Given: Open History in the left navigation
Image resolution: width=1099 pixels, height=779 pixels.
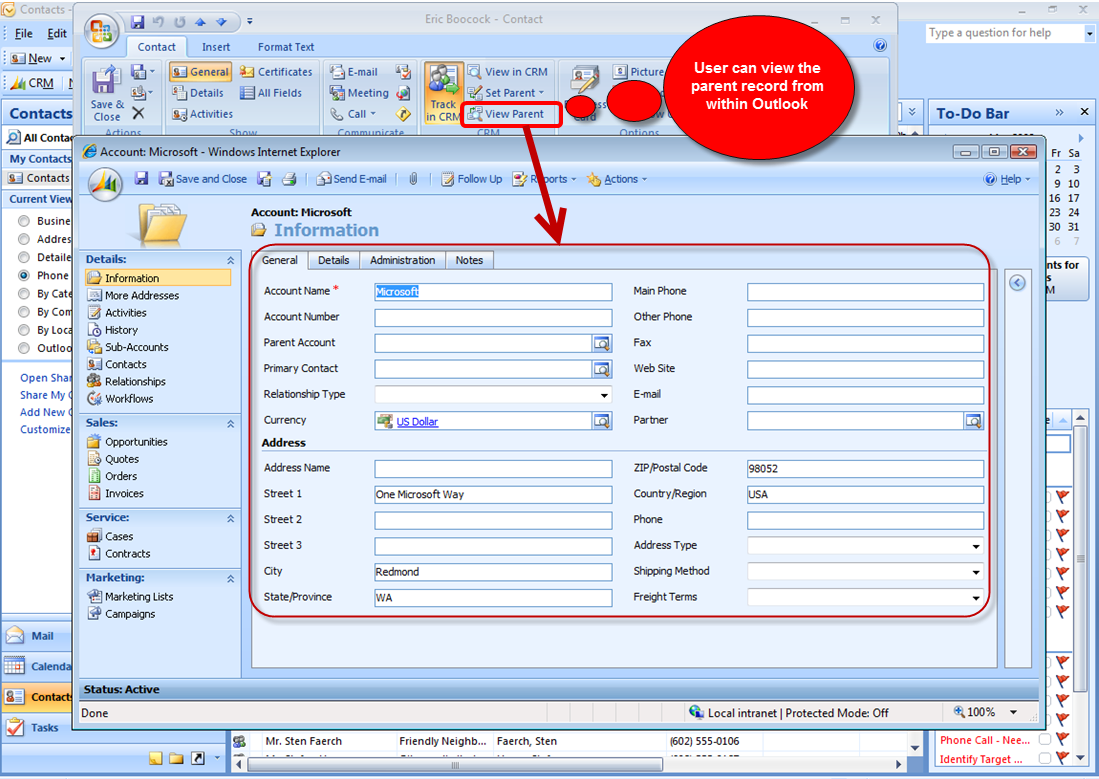Looking at the screenshot, I should 121,330.
